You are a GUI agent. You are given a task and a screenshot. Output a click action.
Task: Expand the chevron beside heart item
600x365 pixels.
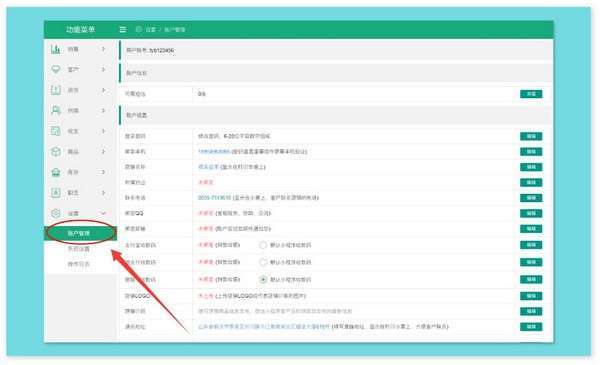click(x=103, y=69)
